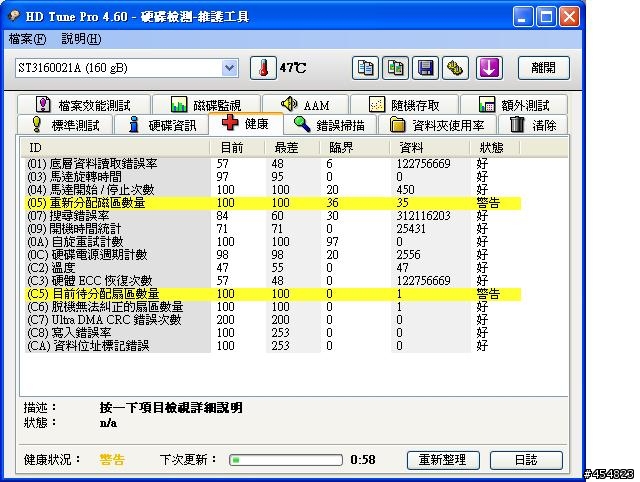This screenshot has height=482, width=640.
Task: Switch to the 標準測試 tab
Action: click(x=65, y=124)
